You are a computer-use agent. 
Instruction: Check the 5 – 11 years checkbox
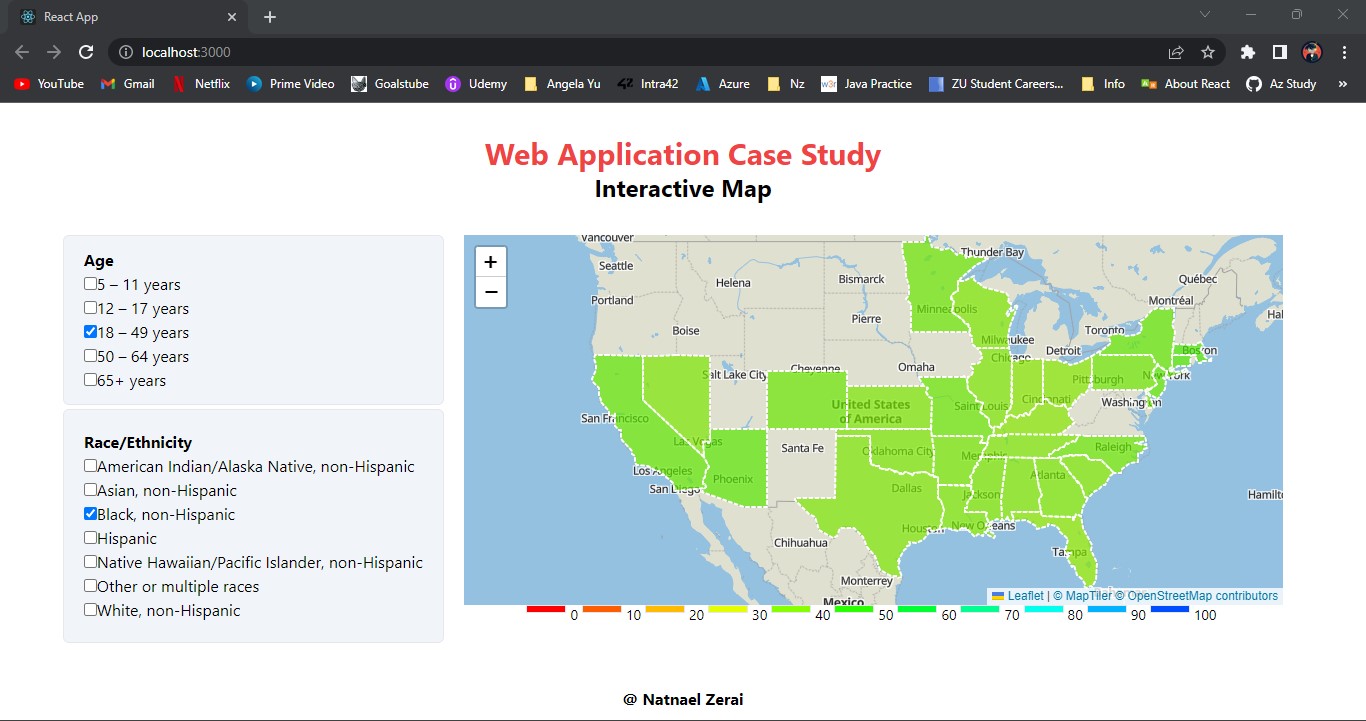[x=89, y=283]
